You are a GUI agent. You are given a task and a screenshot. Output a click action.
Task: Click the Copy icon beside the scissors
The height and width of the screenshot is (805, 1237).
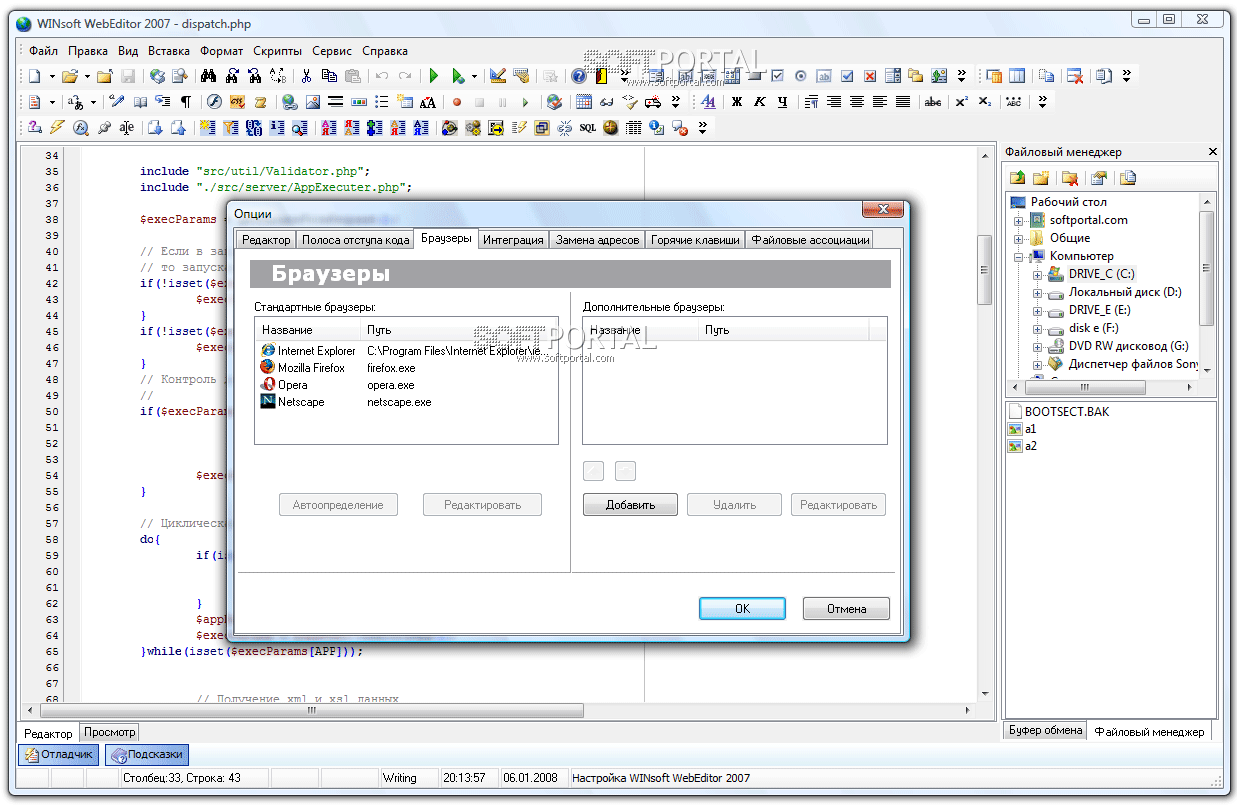tap(328, 76)
